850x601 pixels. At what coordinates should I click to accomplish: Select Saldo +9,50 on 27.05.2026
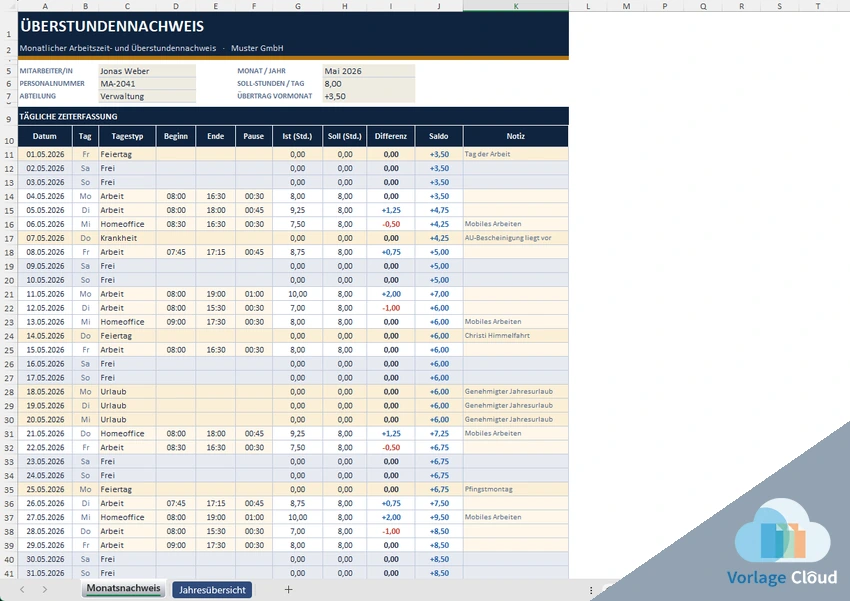click(439, 518)
